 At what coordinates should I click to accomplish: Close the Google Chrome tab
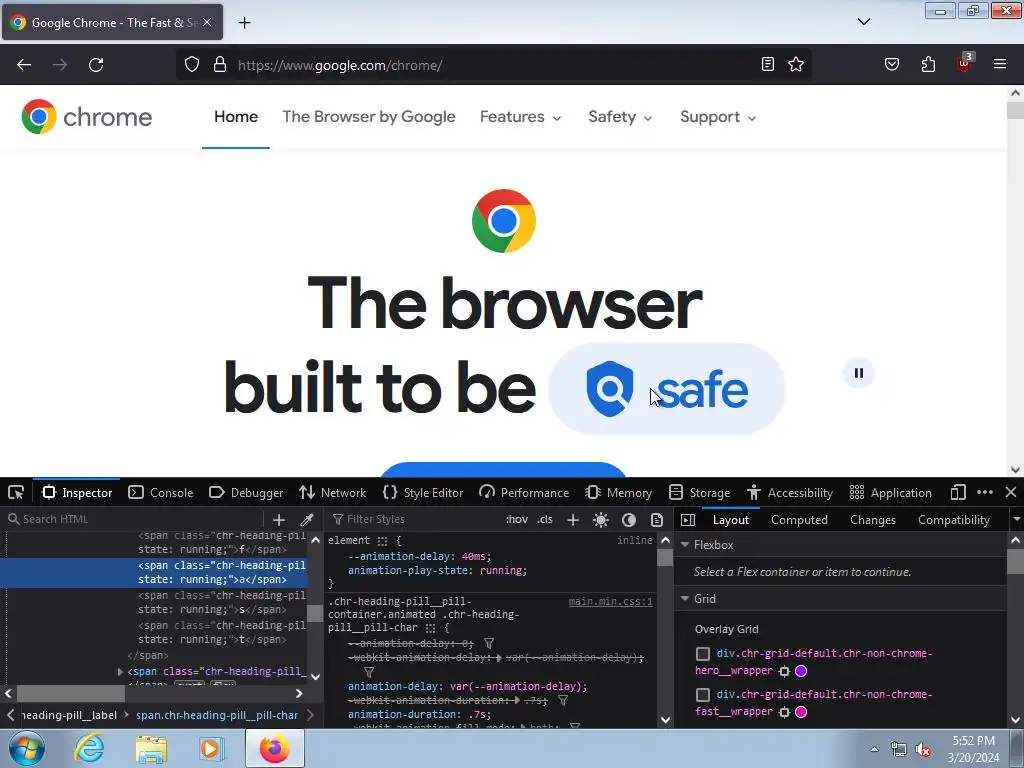pos(206,22)
